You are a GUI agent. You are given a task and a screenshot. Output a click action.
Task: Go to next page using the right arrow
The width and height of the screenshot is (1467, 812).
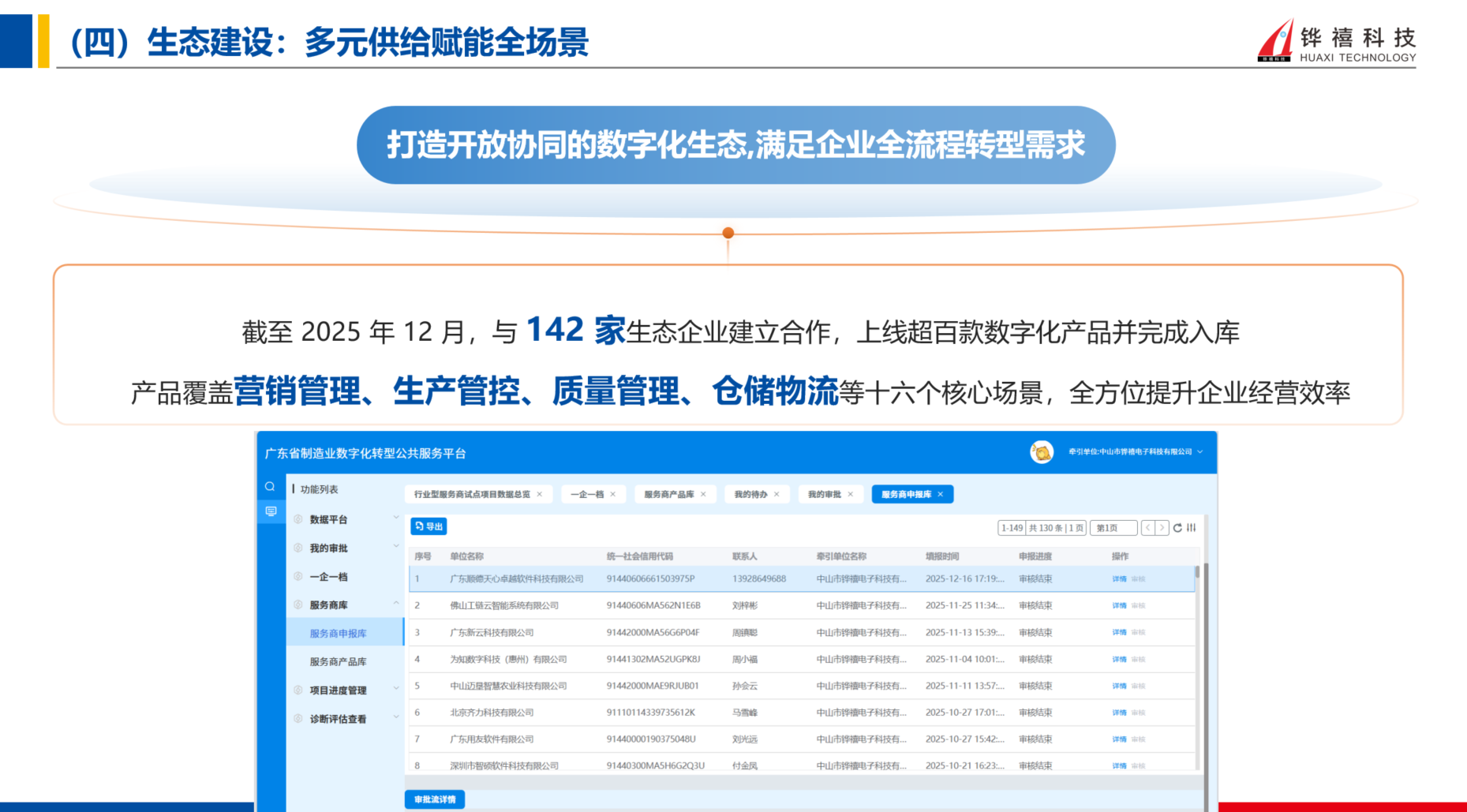click(x=1162, y=527)
